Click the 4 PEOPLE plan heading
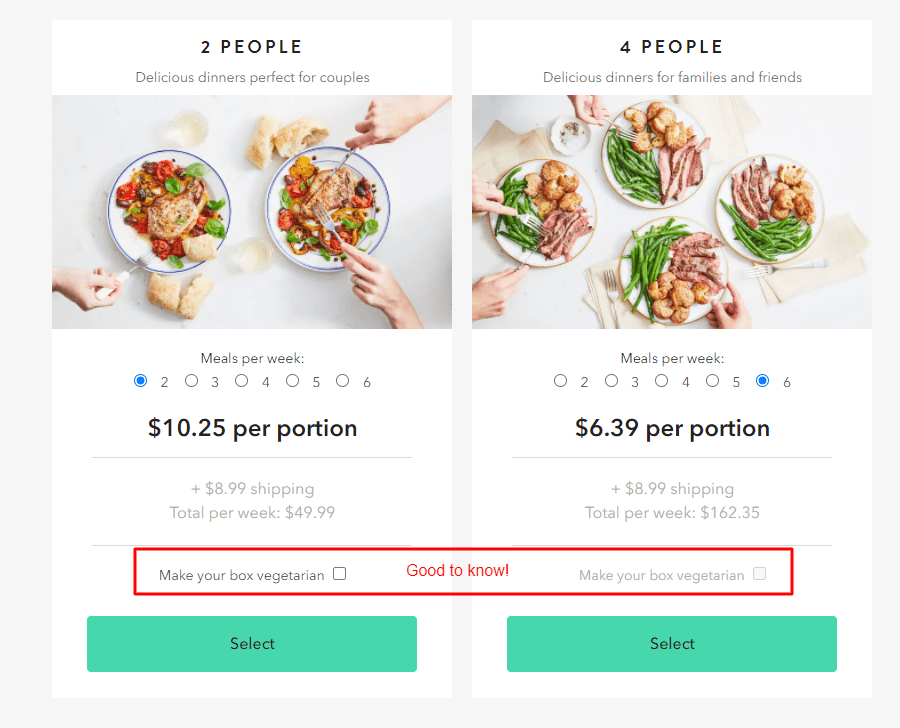The width and height of the screenshot is (900, 728). [672, 47]
